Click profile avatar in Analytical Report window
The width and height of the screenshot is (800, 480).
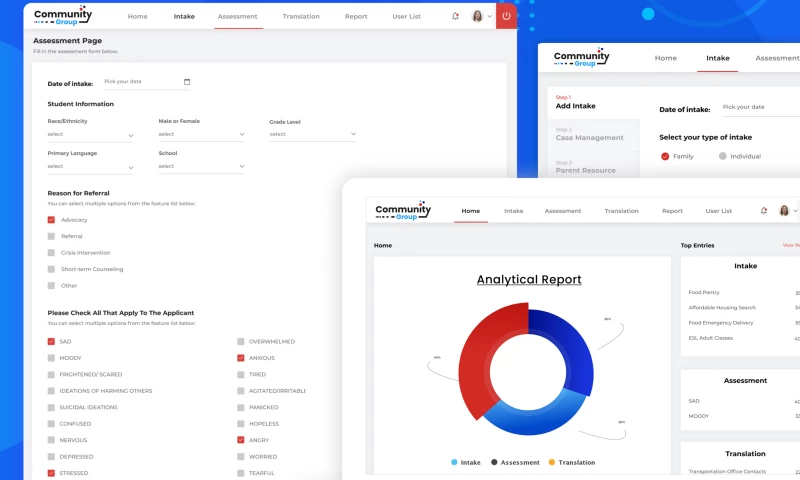(x=784, y=211)
